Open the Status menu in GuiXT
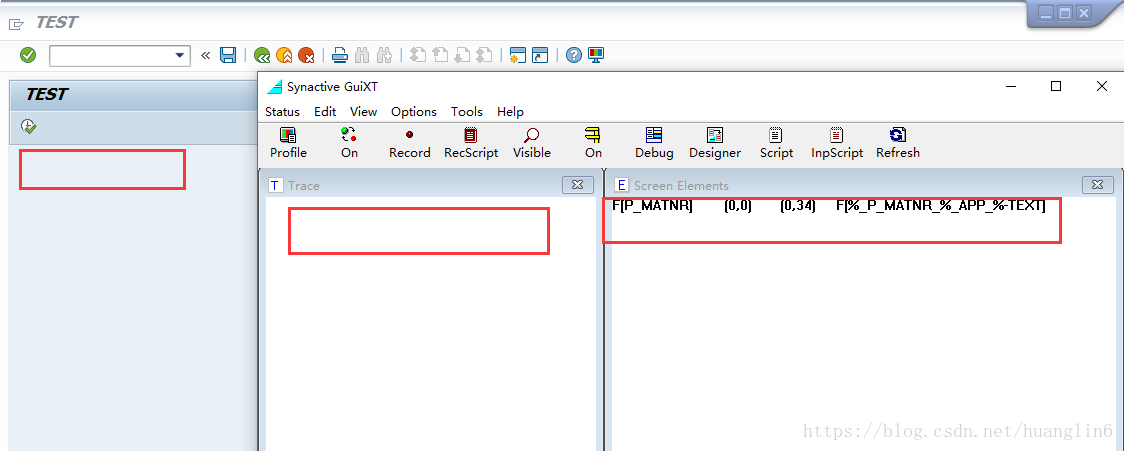1124x451 pixels. coord(282,112)
